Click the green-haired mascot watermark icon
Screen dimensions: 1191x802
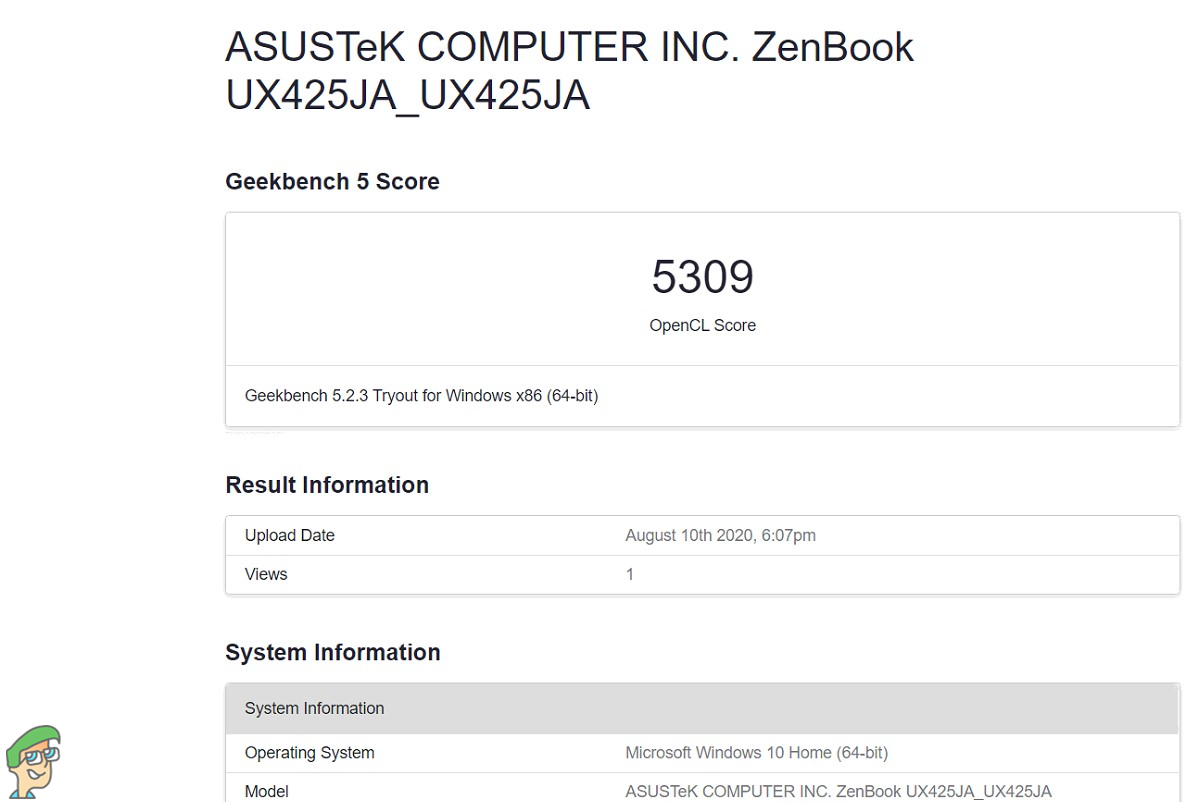[33, 761]
